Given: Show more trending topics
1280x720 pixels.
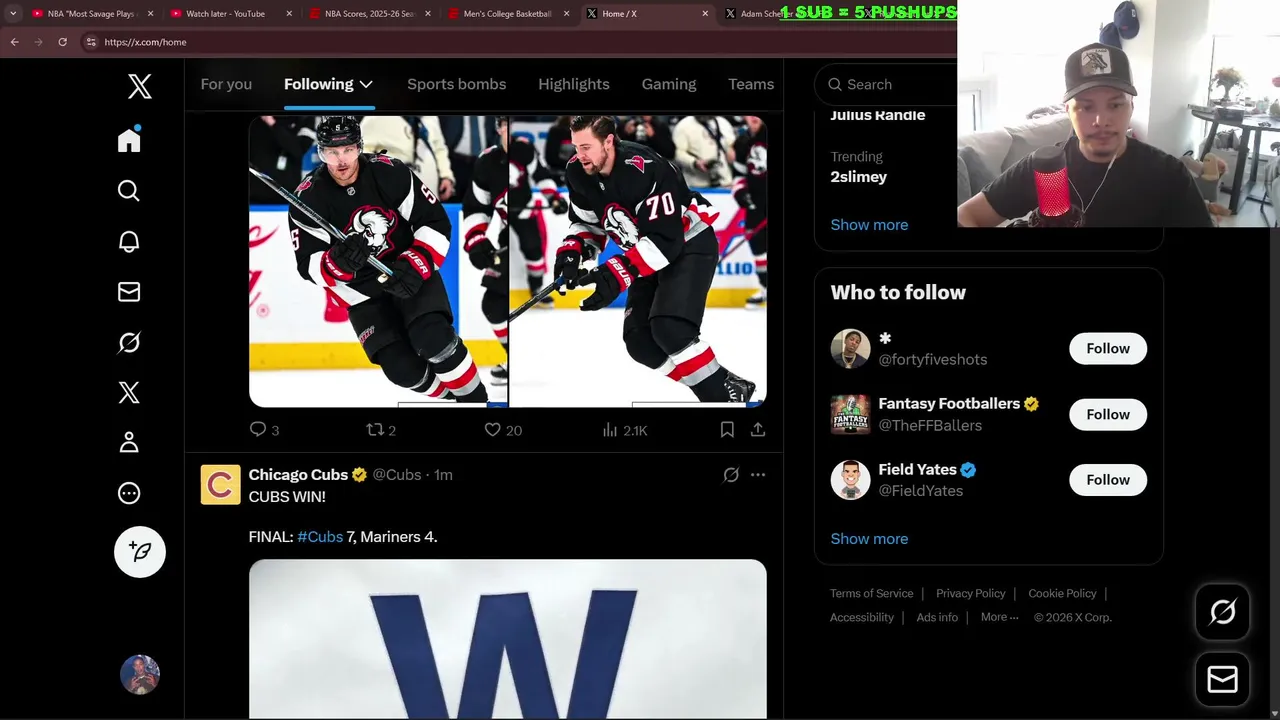Looking at the screenshot, I should (869, 224).
